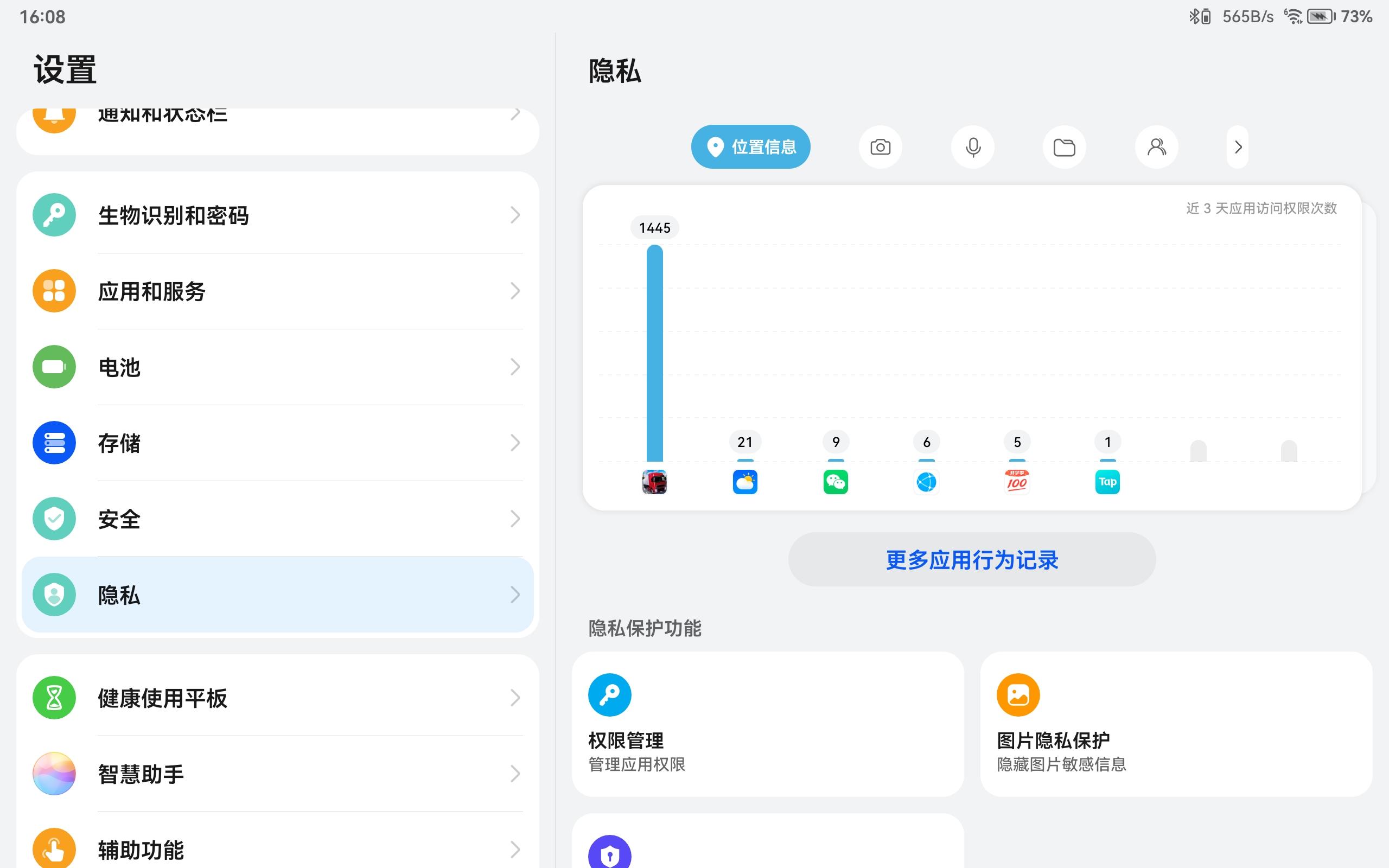Select the microphone permission icon tab
1389x868 pixels.
[972, 147]
